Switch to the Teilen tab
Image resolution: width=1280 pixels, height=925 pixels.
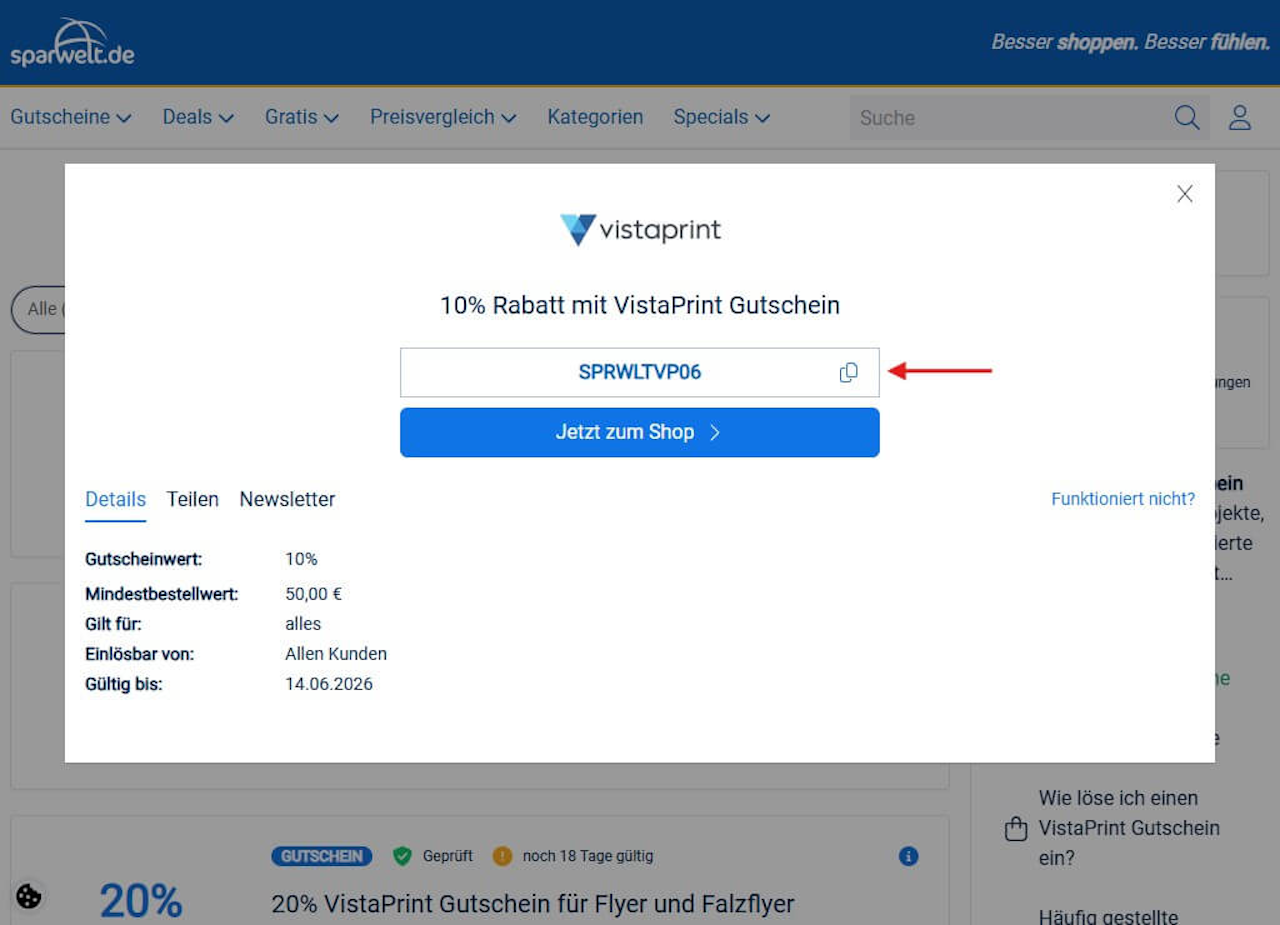click(192, 499)
